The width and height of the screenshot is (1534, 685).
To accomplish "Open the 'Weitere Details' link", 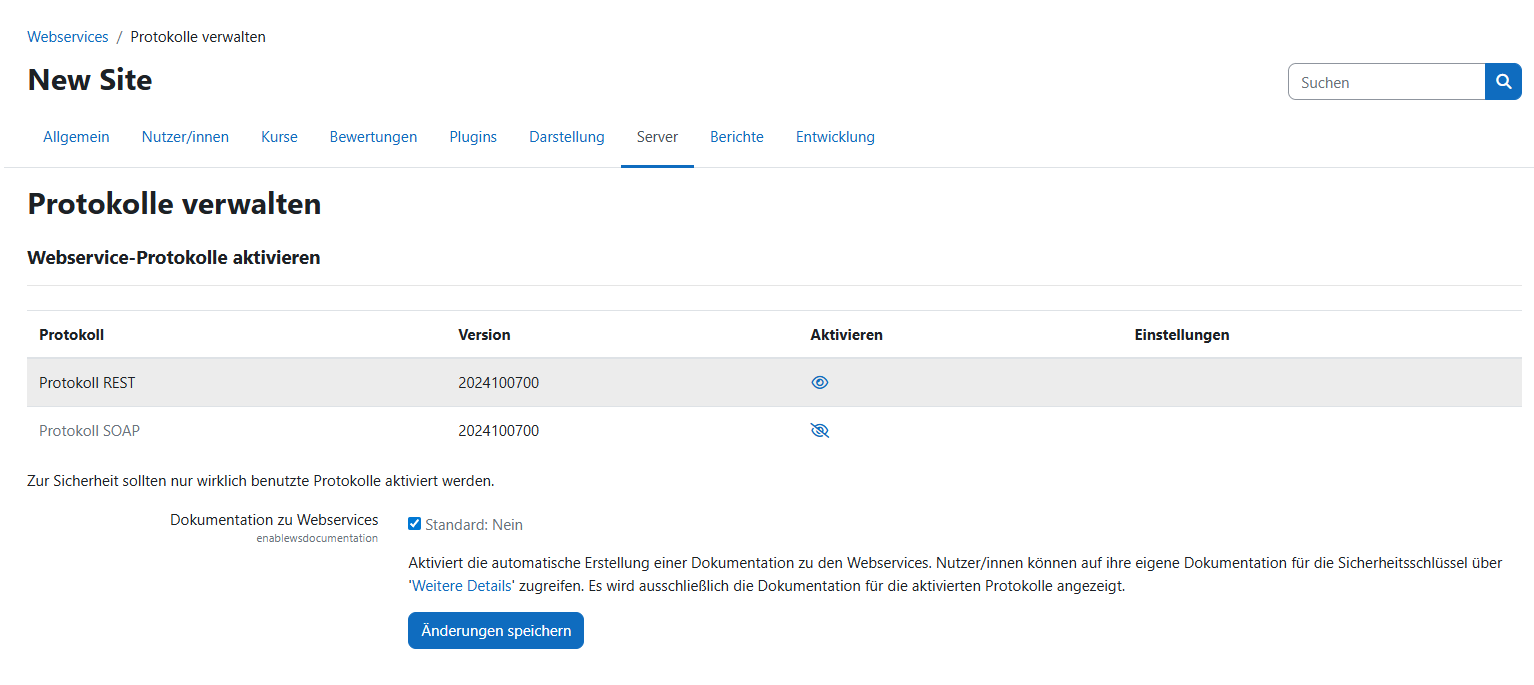I will tap(461, 586).
